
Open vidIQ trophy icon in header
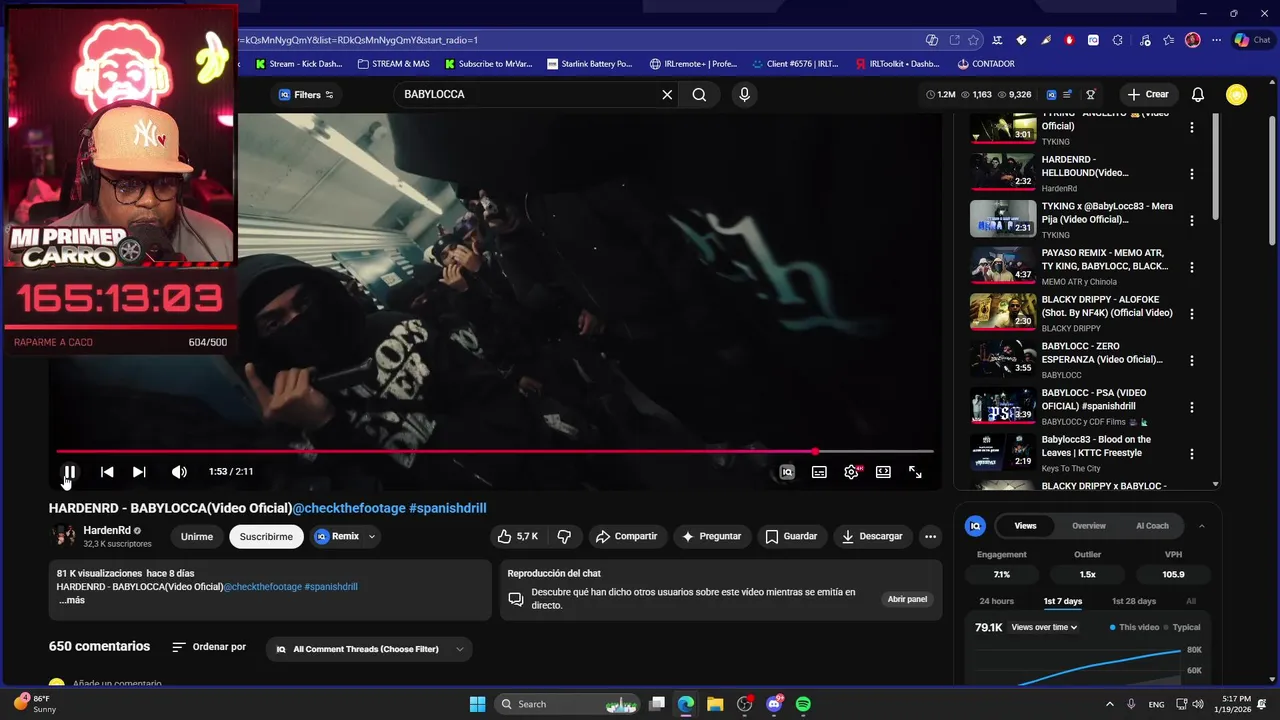pyautogui.click(x=1091, y=95)
